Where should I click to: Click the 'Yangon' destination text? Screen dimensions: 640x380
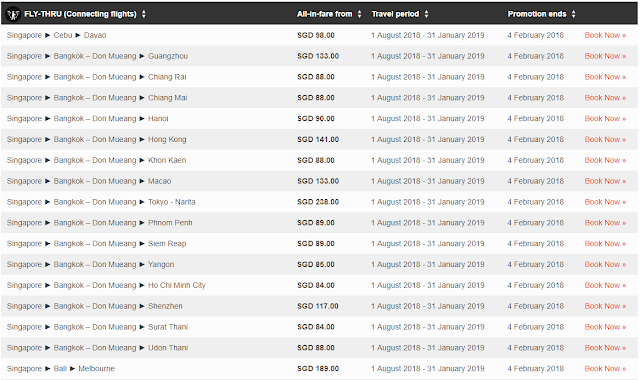161,264
